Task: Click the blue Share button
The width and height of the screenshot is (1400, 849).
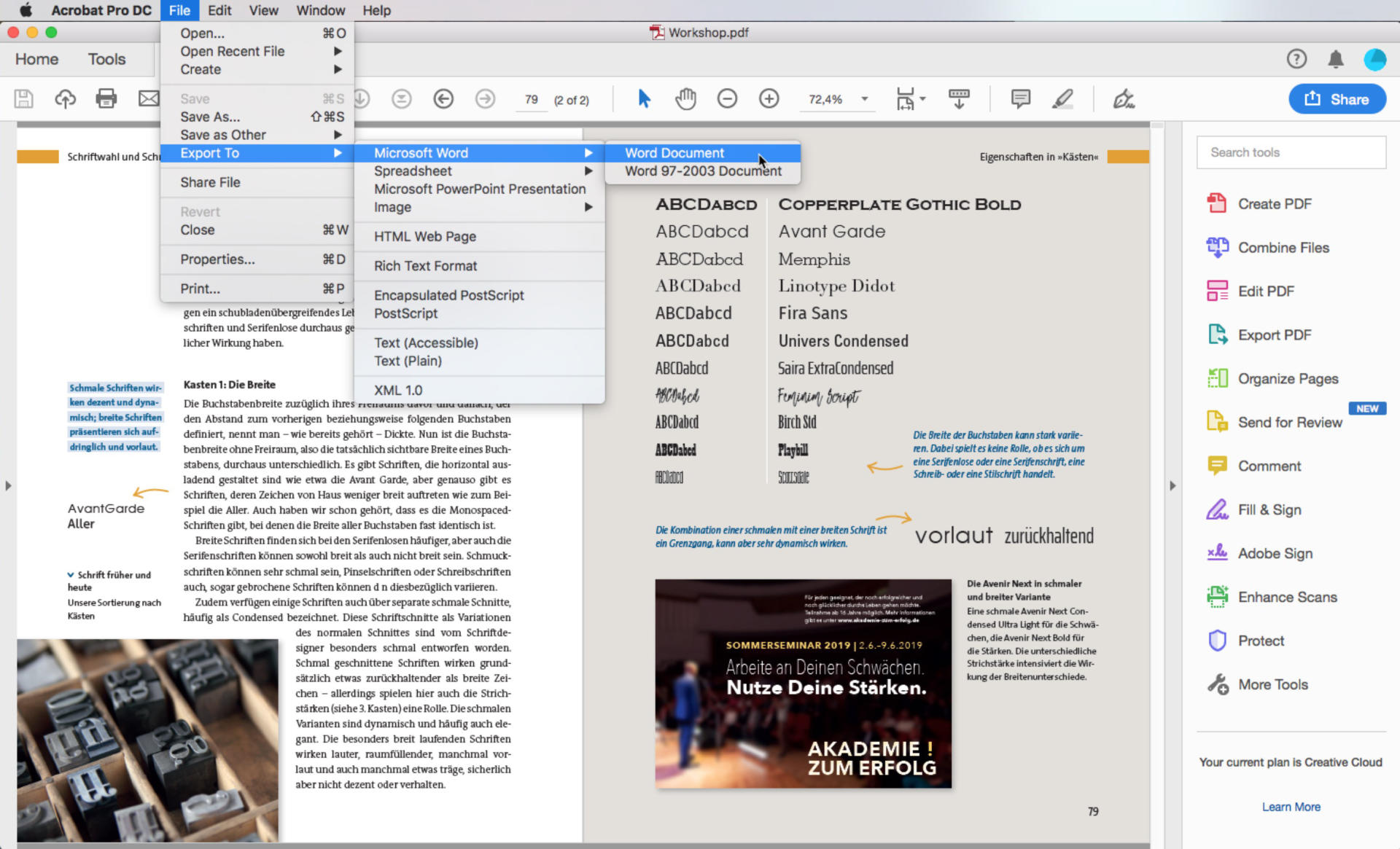Action: tap(1337, 98)
